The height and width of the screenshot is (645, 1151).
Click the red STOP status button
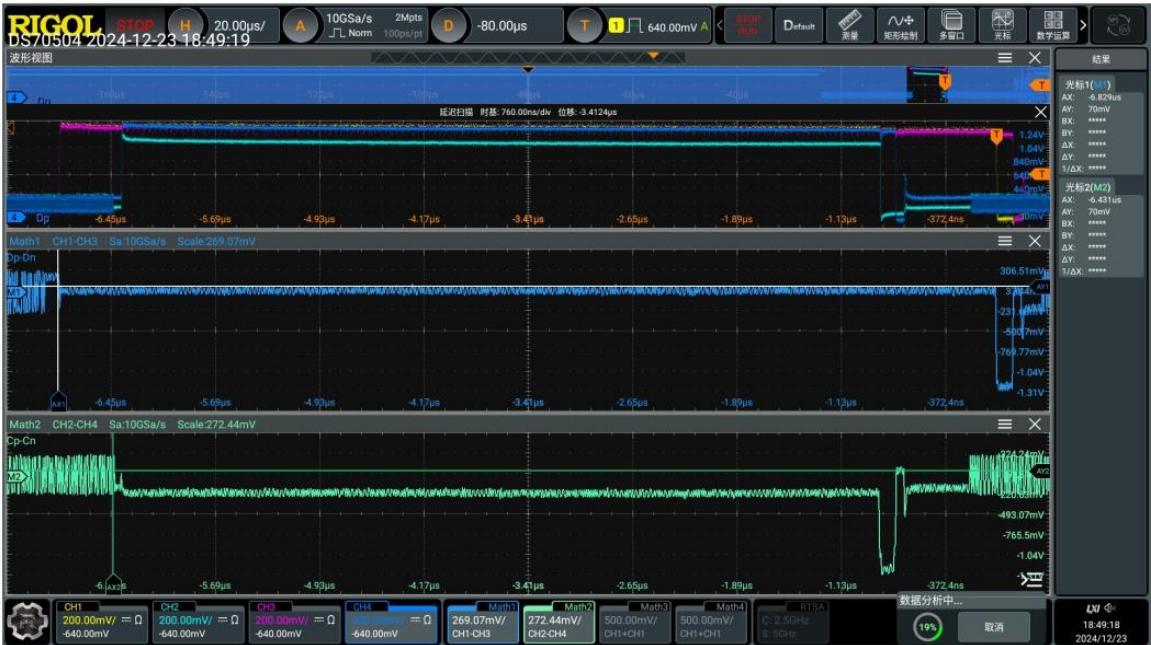(134, 26)
